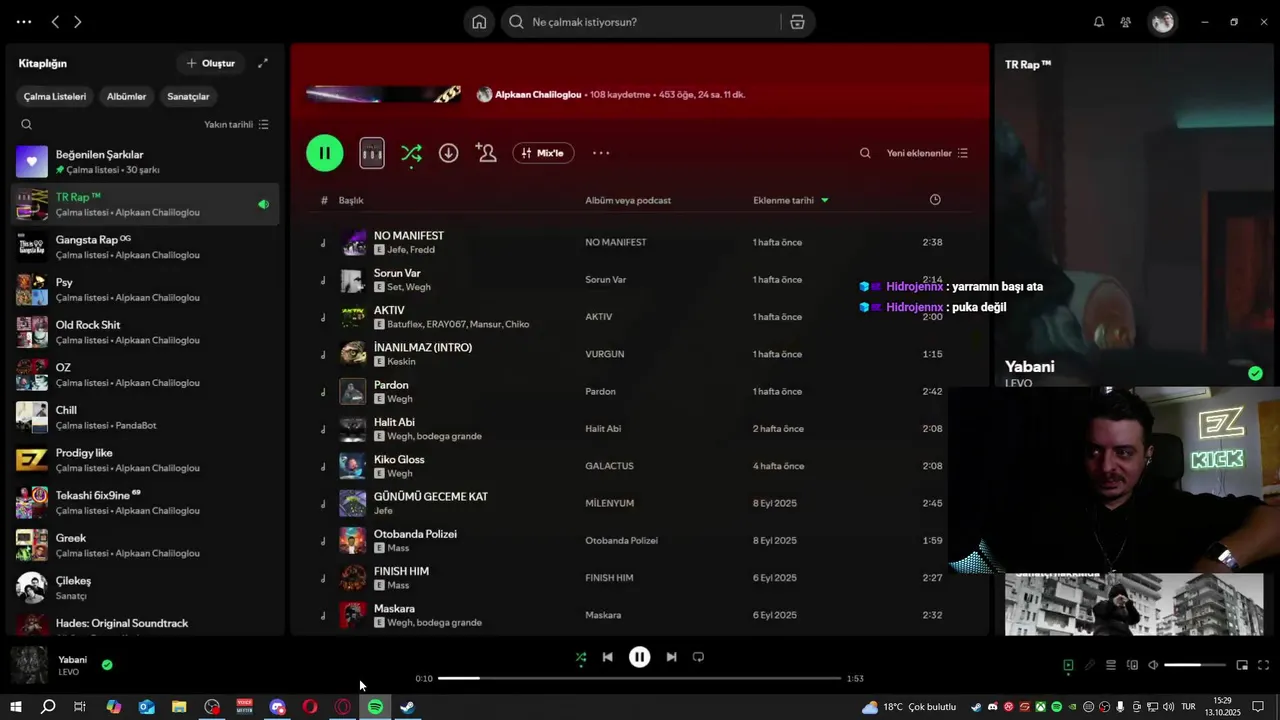Viewport: 1280px width, 720px height.
Task: Toggle shuffle in the bottom player bar
Action: pos(581,657)
